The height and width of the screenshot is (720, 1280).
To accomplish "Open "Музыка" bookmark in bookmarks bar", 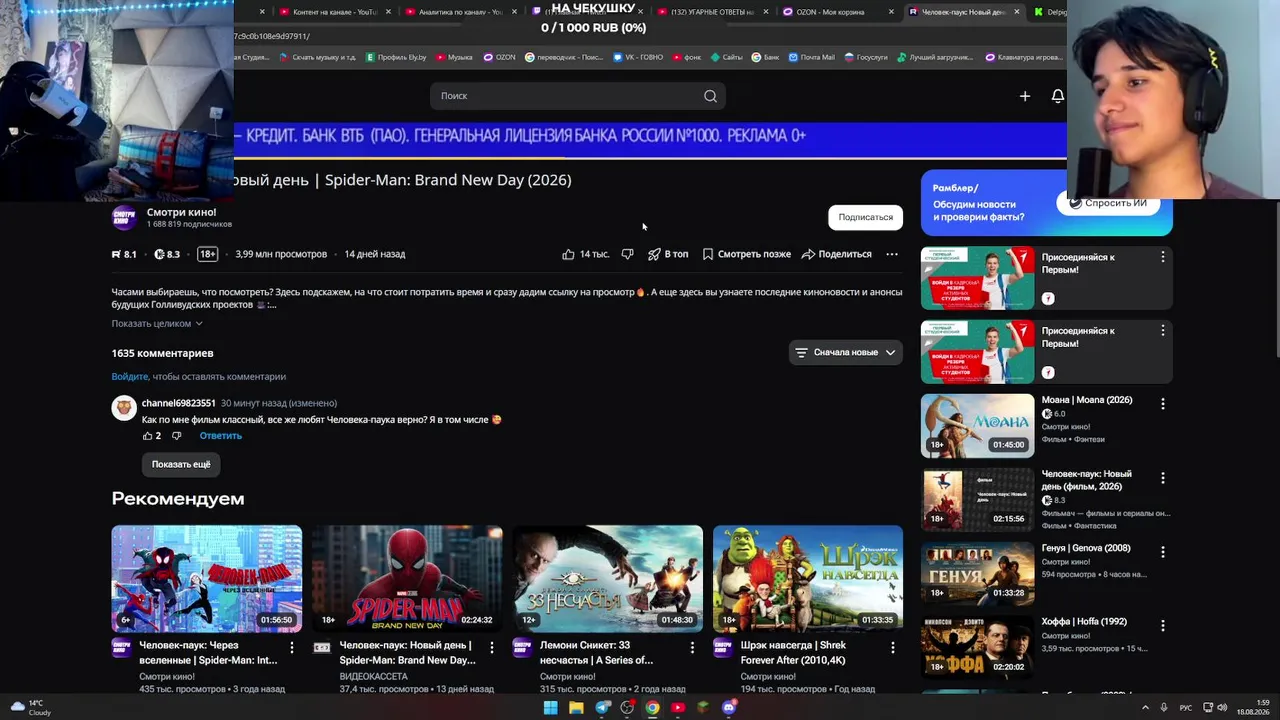I will point(454,57).
